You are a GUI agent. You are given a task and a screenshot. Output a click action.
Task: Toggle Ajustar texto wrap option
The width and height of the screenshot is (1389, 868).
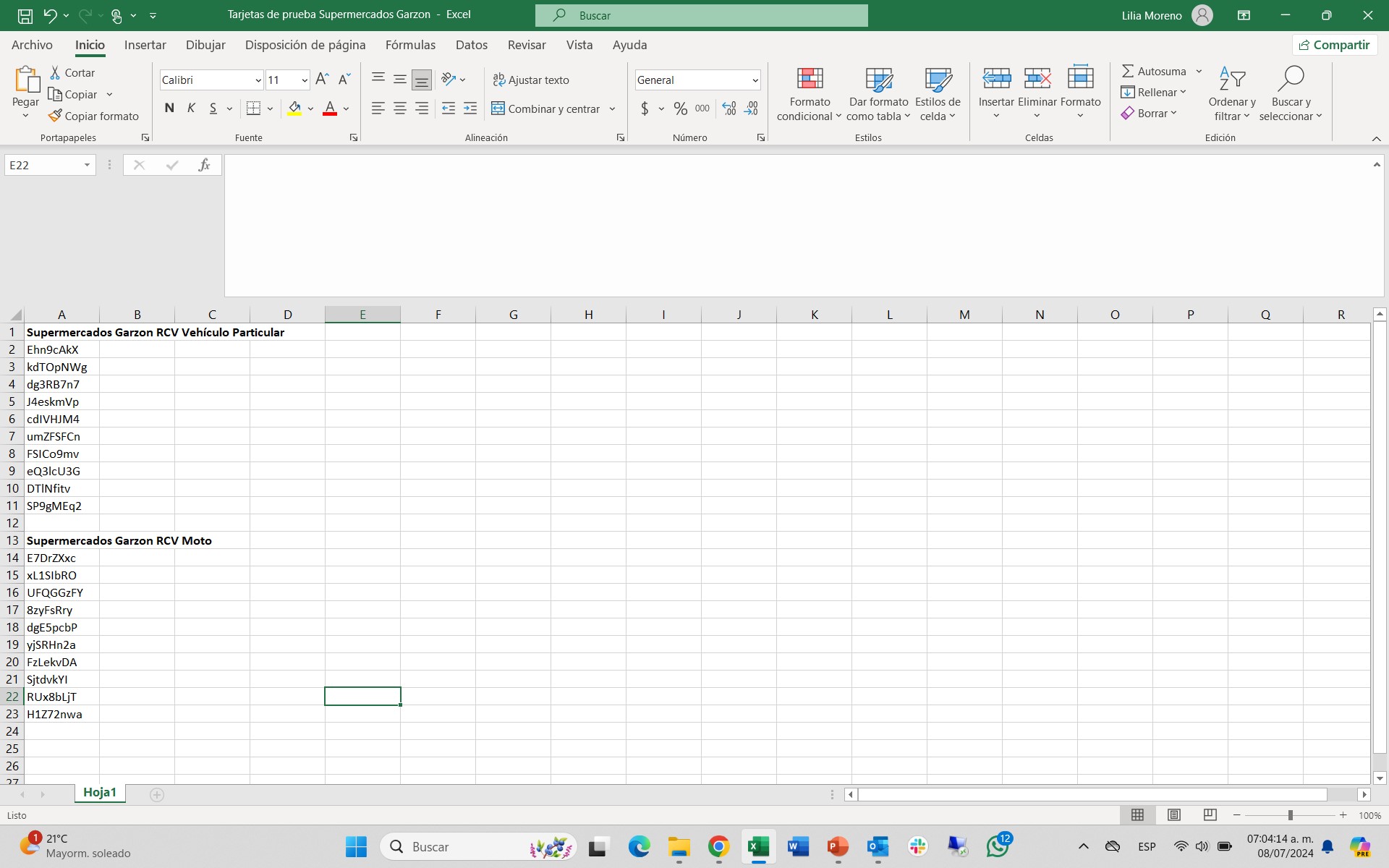click(531, 80)
